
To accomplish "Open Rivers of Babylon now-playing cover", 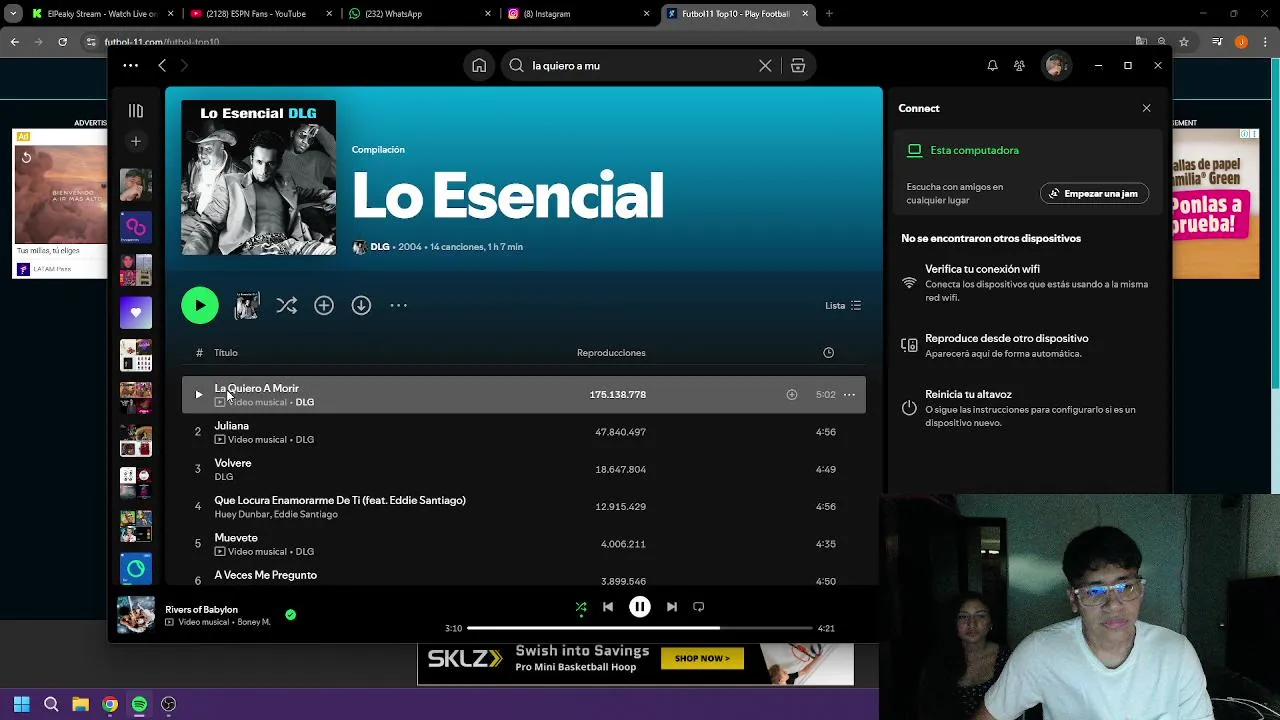I will coord(136,615).
